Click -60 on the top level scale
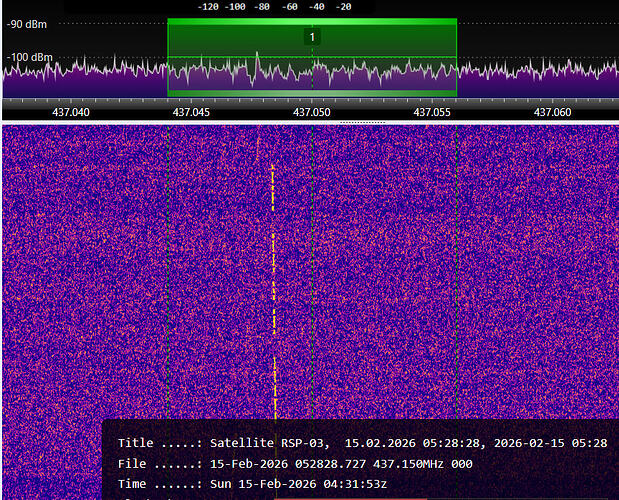This screenshot has height=500, width=619. point(289,6)
